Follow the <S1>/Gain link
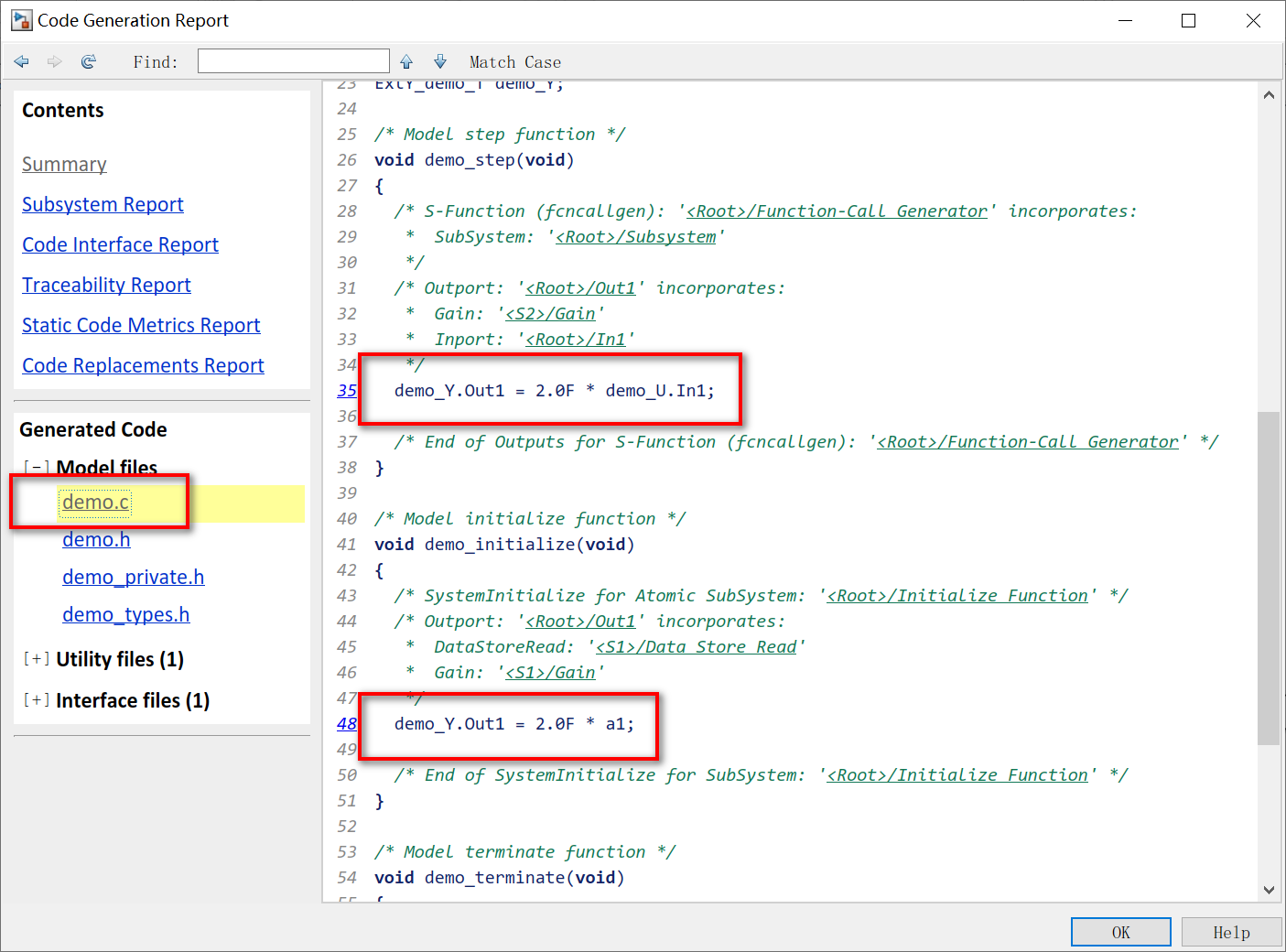This screenshot has height=952, width=1286. (x=550, y=673)
